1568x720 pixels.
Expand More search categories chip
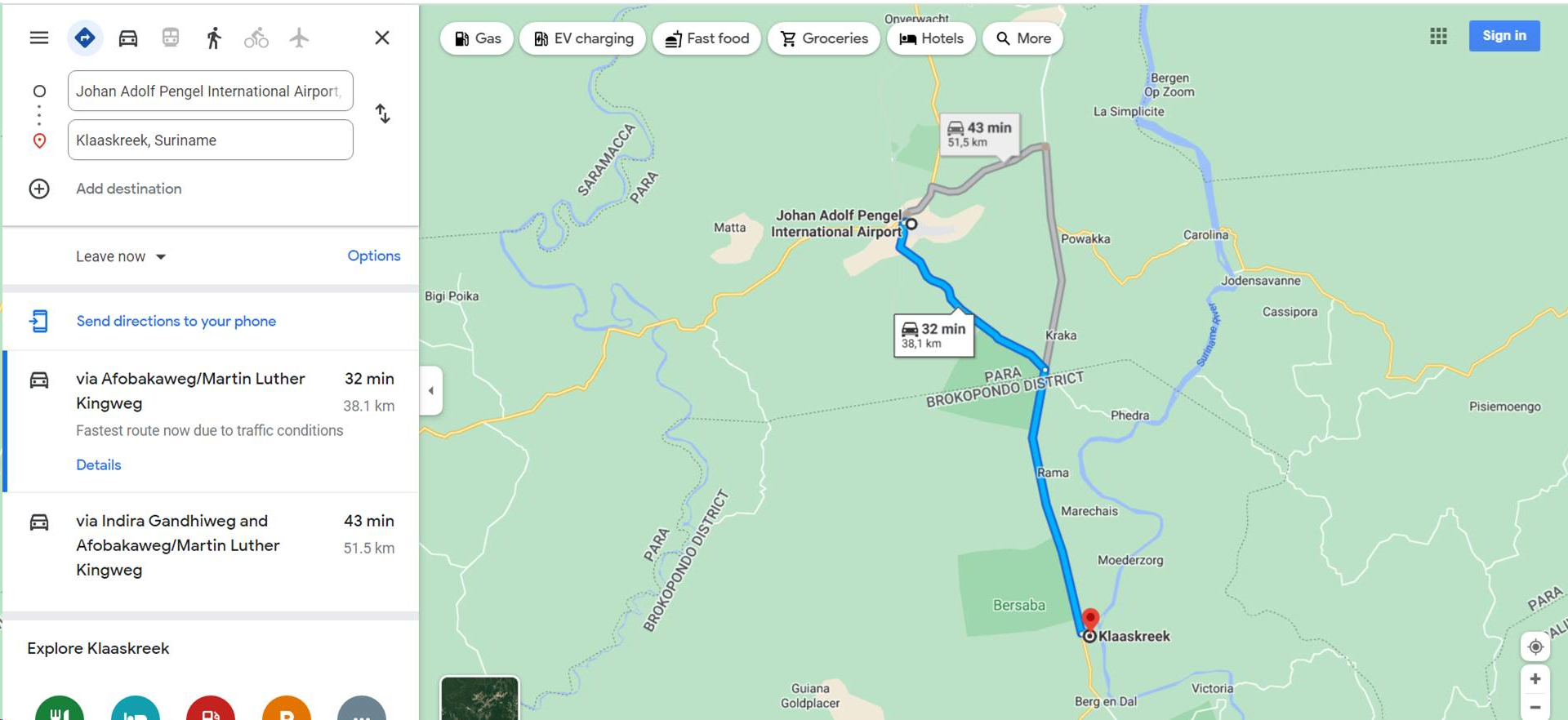point(1023,38)
